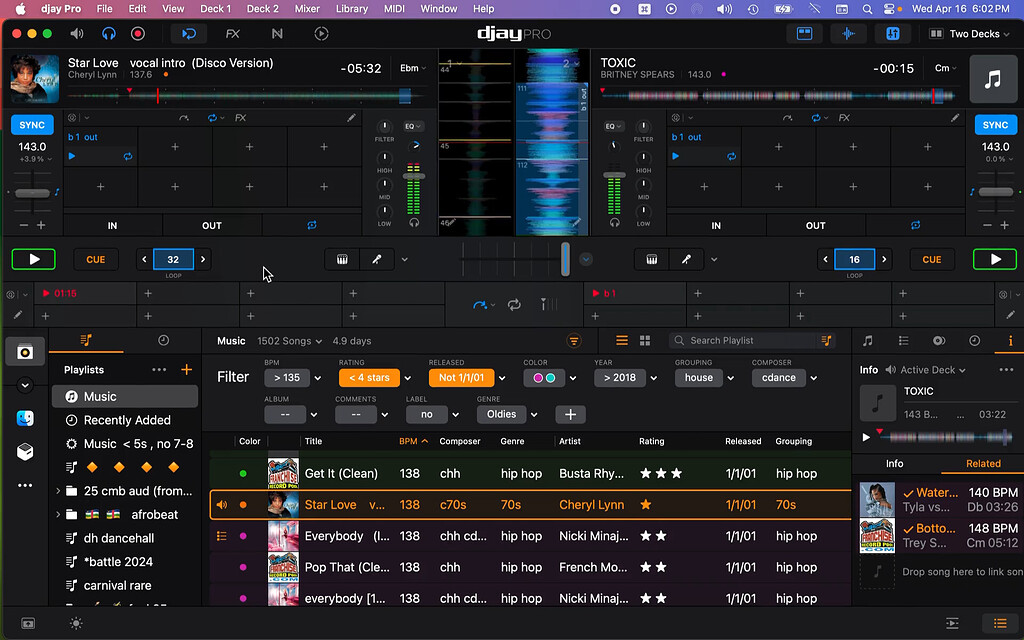Mute the speaker icon on the Star Love row

[x=222, y=505]
